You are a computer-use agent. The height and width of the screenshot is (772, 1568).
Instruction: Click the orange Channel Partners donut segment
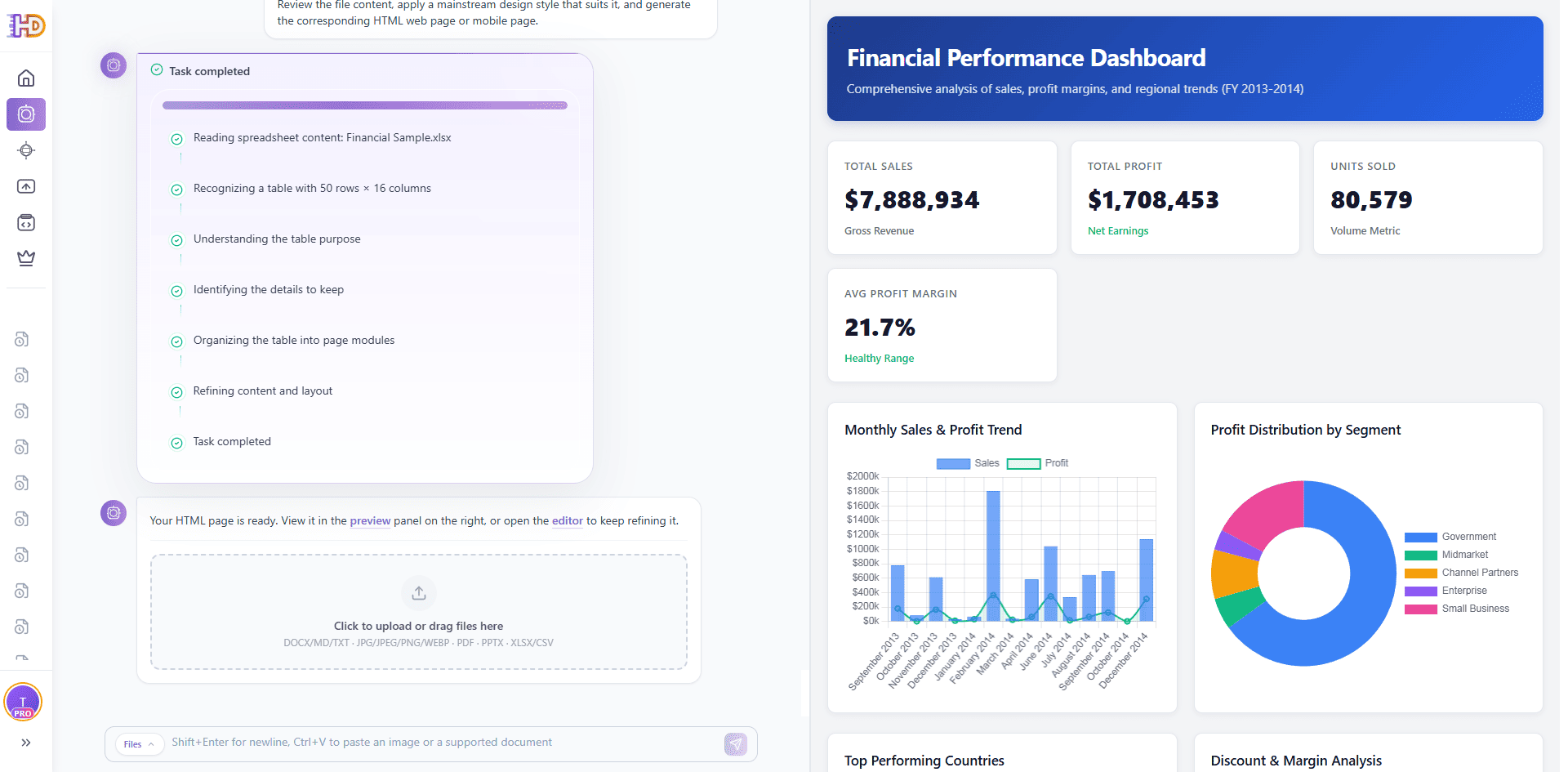(x=1234, y=574)
